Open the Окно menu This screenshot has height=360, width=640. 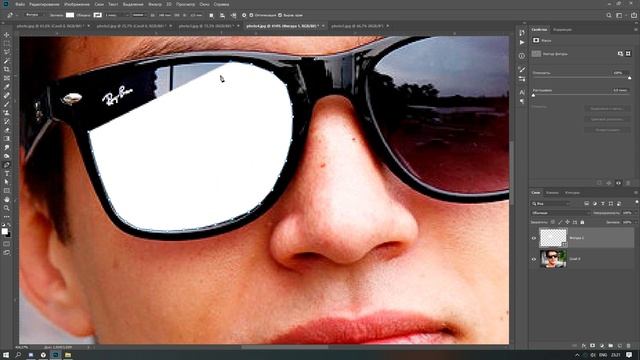204,4
